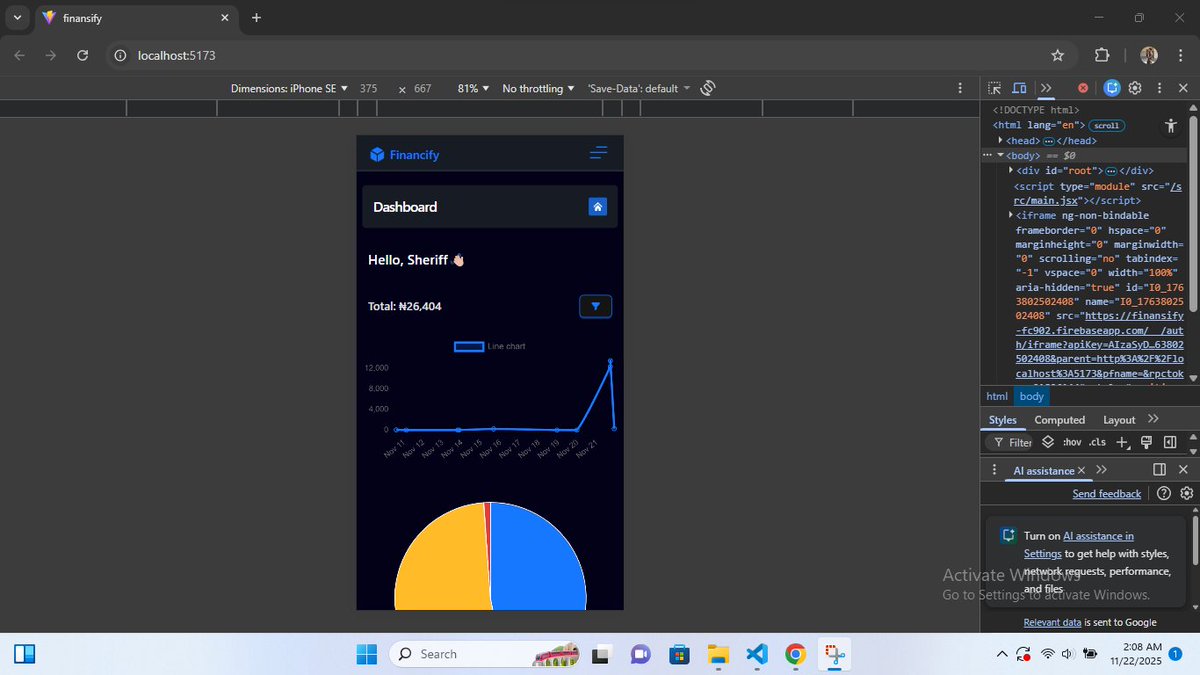Image resolution: width=1200 pixels, height=675 pixels.
Task: Open the 81% zoom dropdown
Action: point(473,88)
